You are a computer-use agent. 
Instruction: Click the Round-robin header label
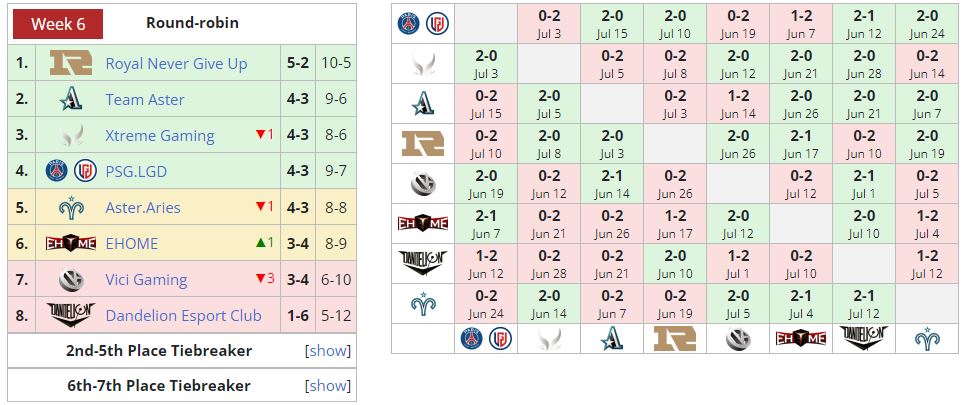[192, 23]
